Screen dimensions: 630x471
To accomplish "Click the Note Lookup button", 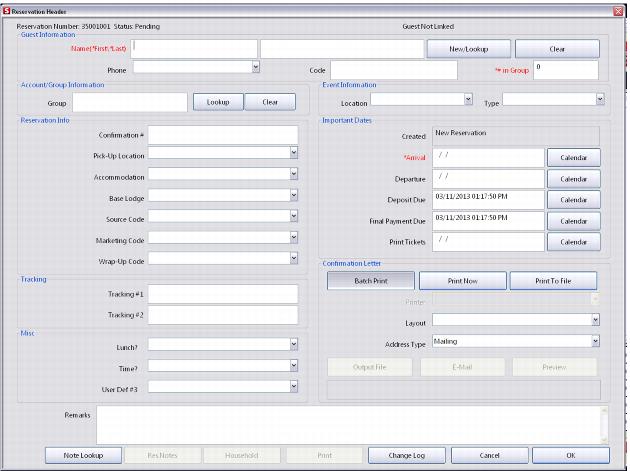I will [x=83, y=455].
